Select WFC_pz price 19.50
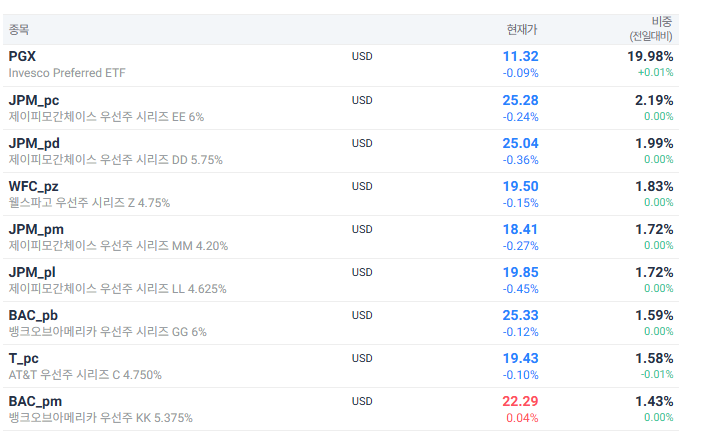Screen dimensions: 717x431 [520, 186]
